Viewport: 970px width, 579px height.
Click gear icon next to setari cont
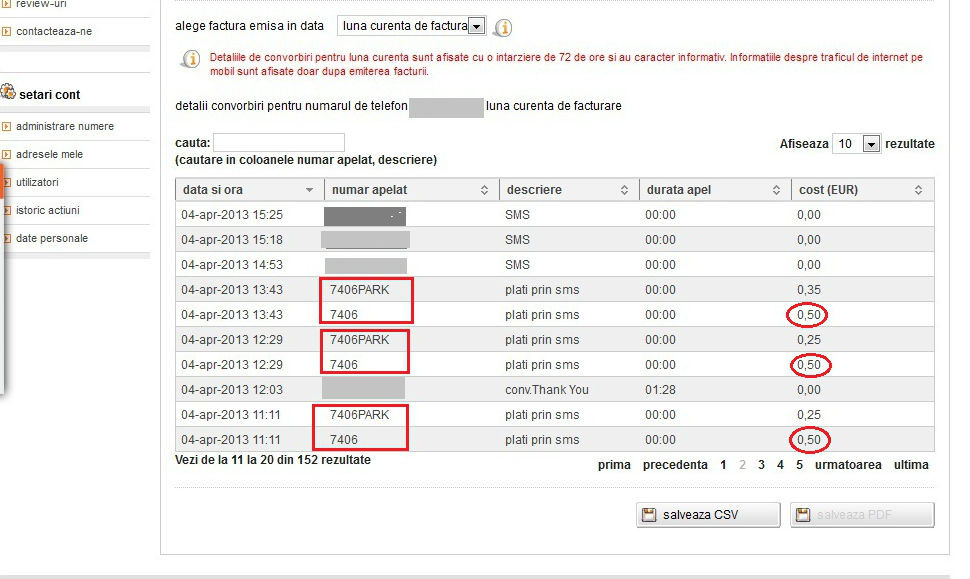pos(8,93)
